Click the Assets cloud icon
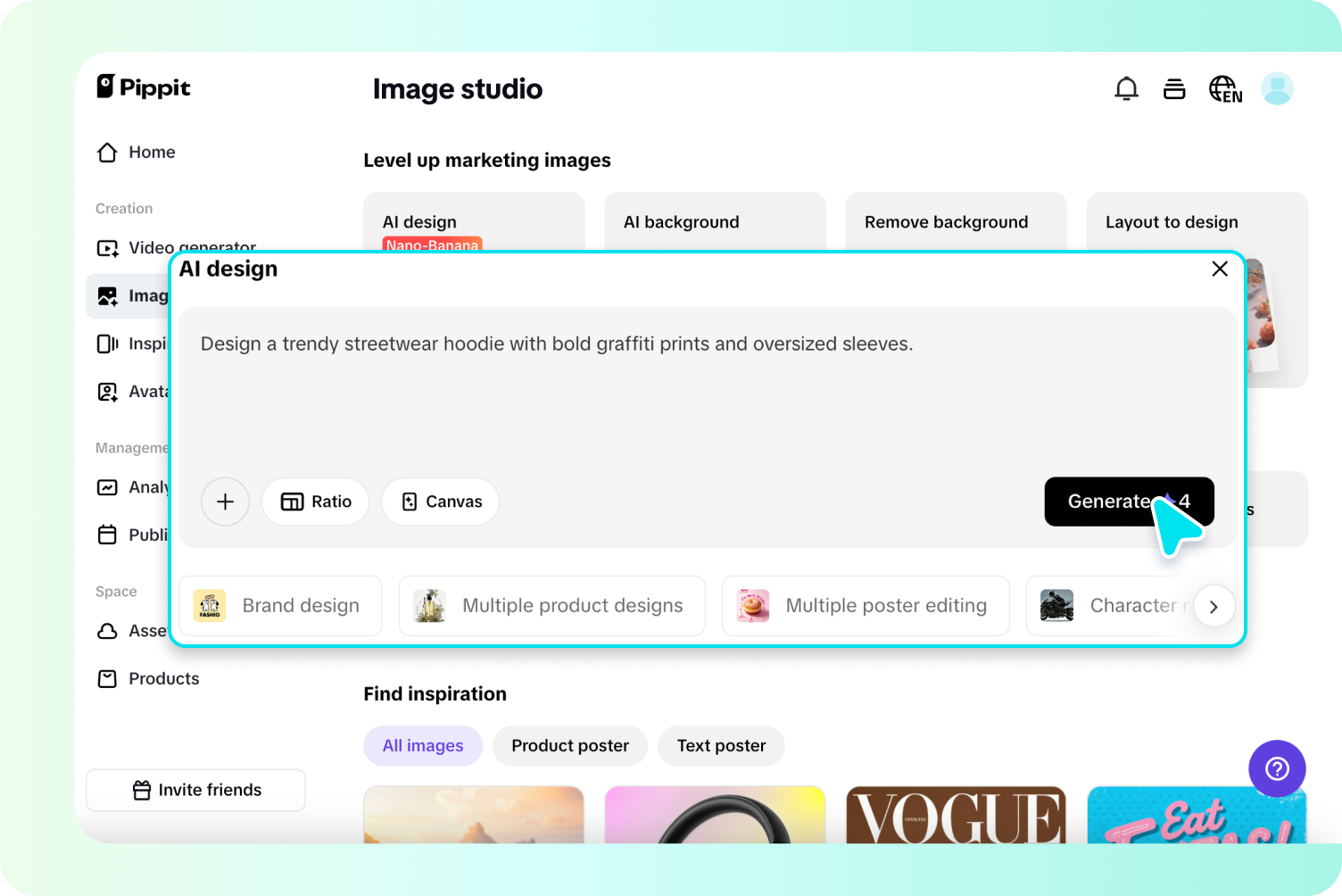Screen dimensions: 1342x896 coord(107,631)
